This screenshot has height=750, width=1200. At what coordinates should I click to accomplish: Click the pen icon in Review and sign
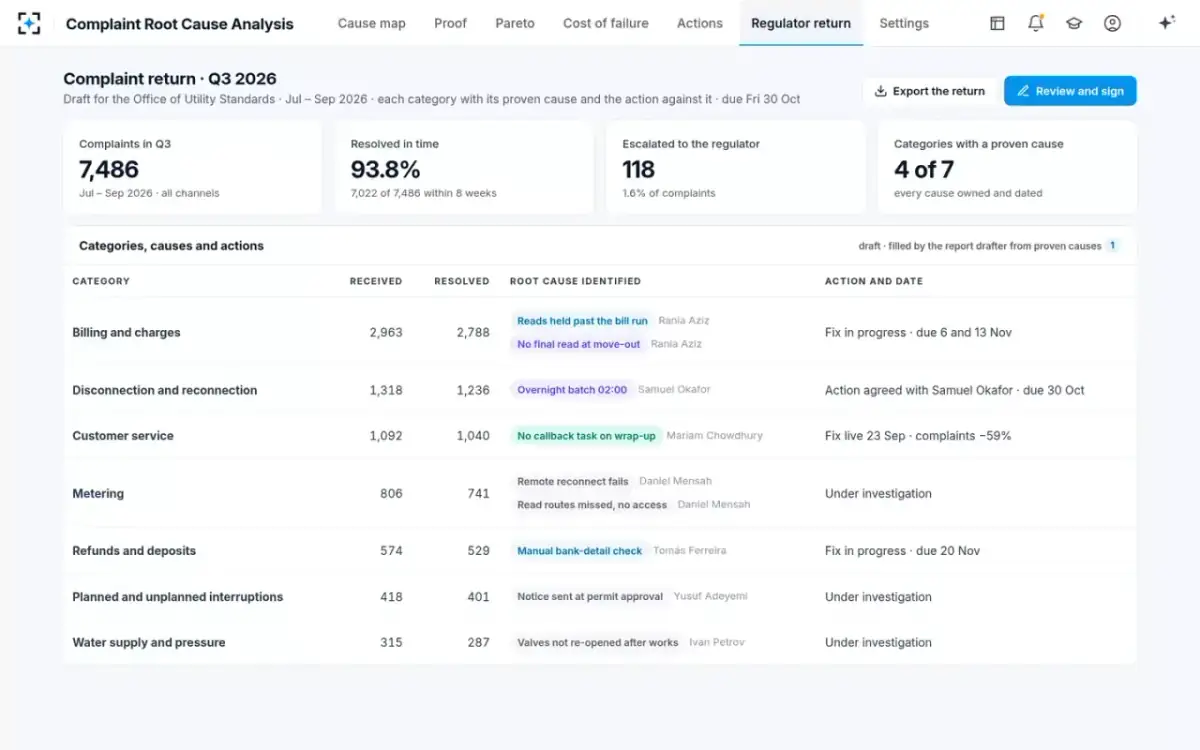pyautogui.click(x=1023, y=91)
